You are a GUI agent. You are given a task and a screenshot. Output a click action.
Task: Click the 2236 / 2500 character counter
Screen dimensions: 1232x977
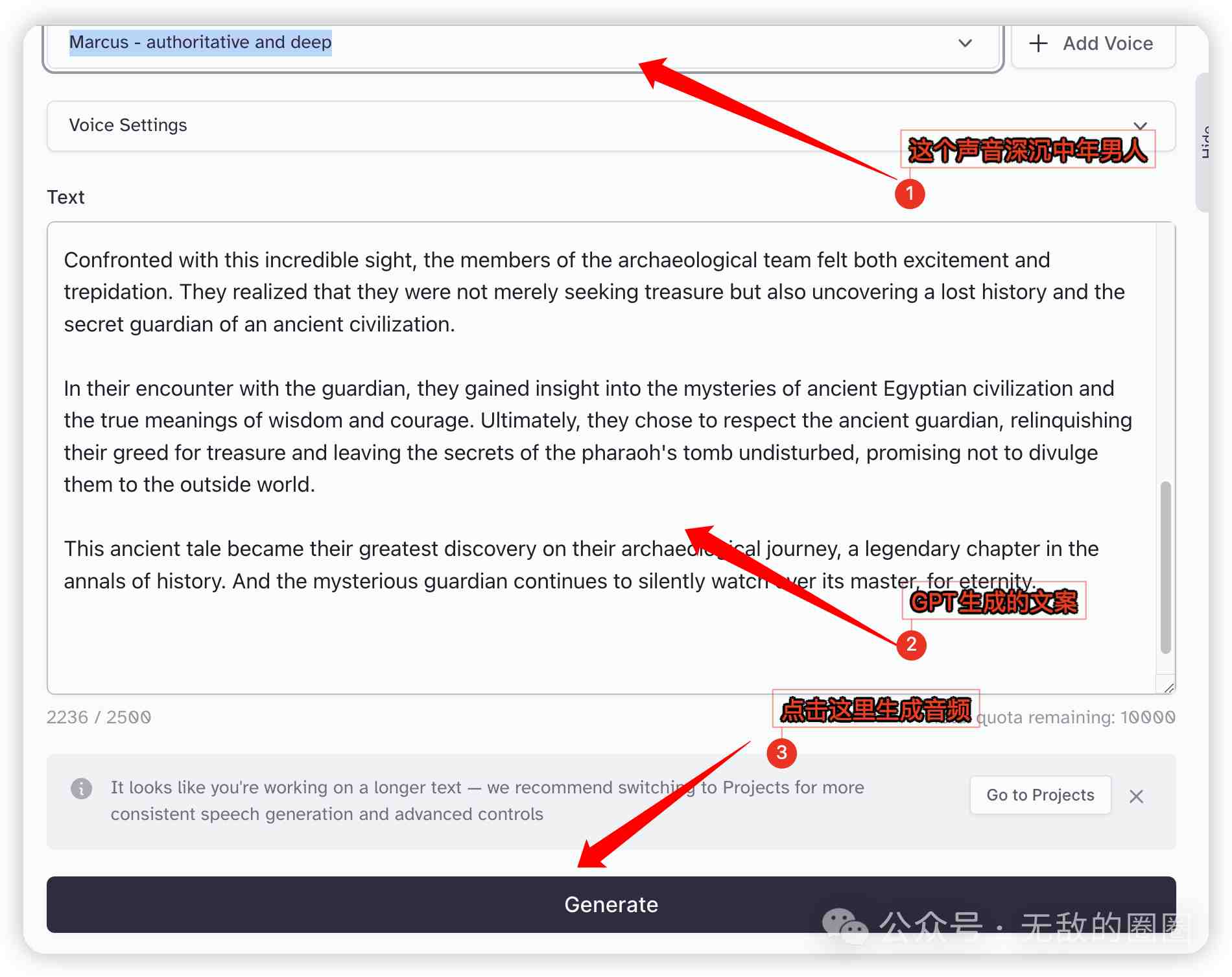(x=99, y=718)
